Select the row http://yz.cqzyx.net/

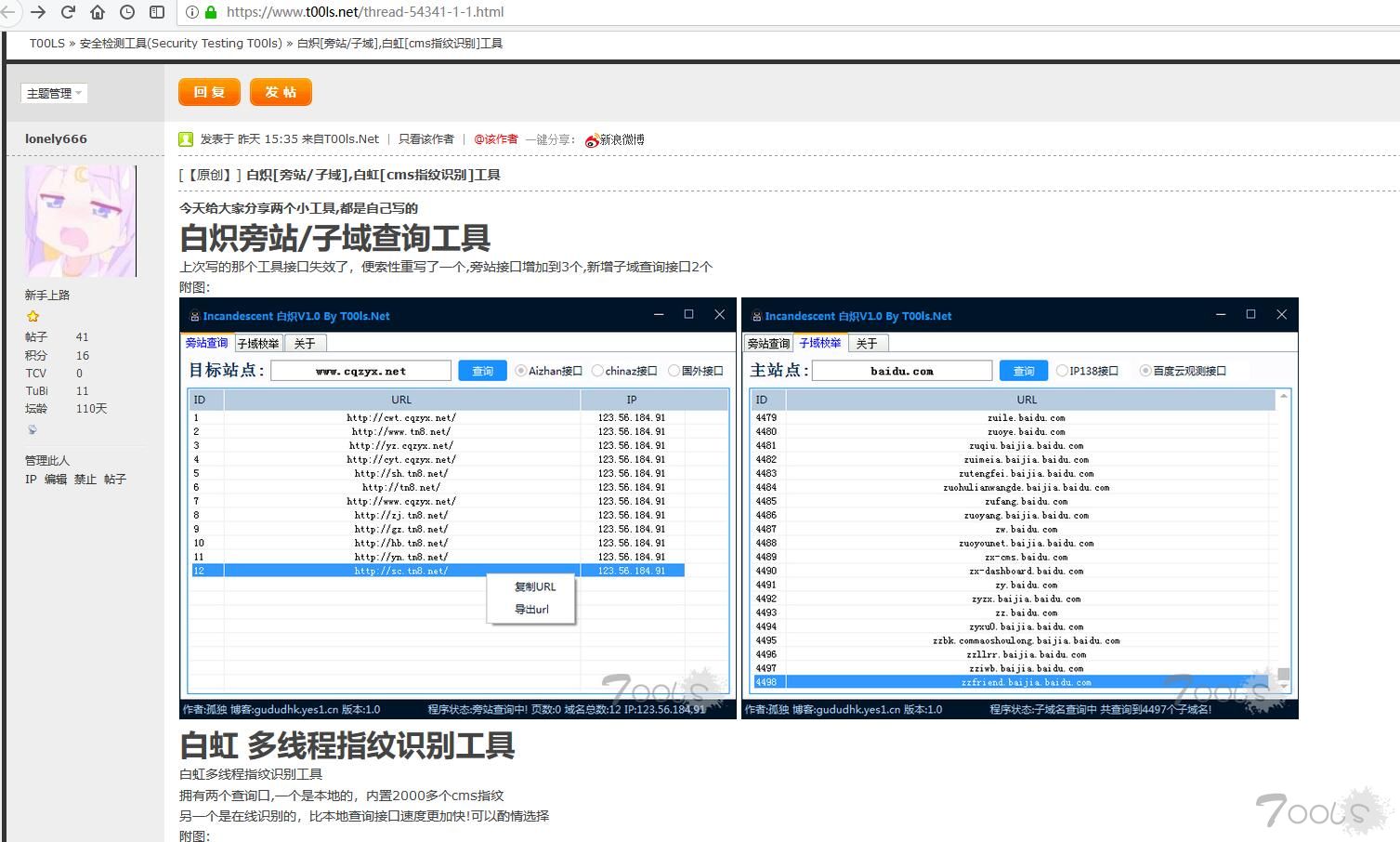click(x=438, y=445)
